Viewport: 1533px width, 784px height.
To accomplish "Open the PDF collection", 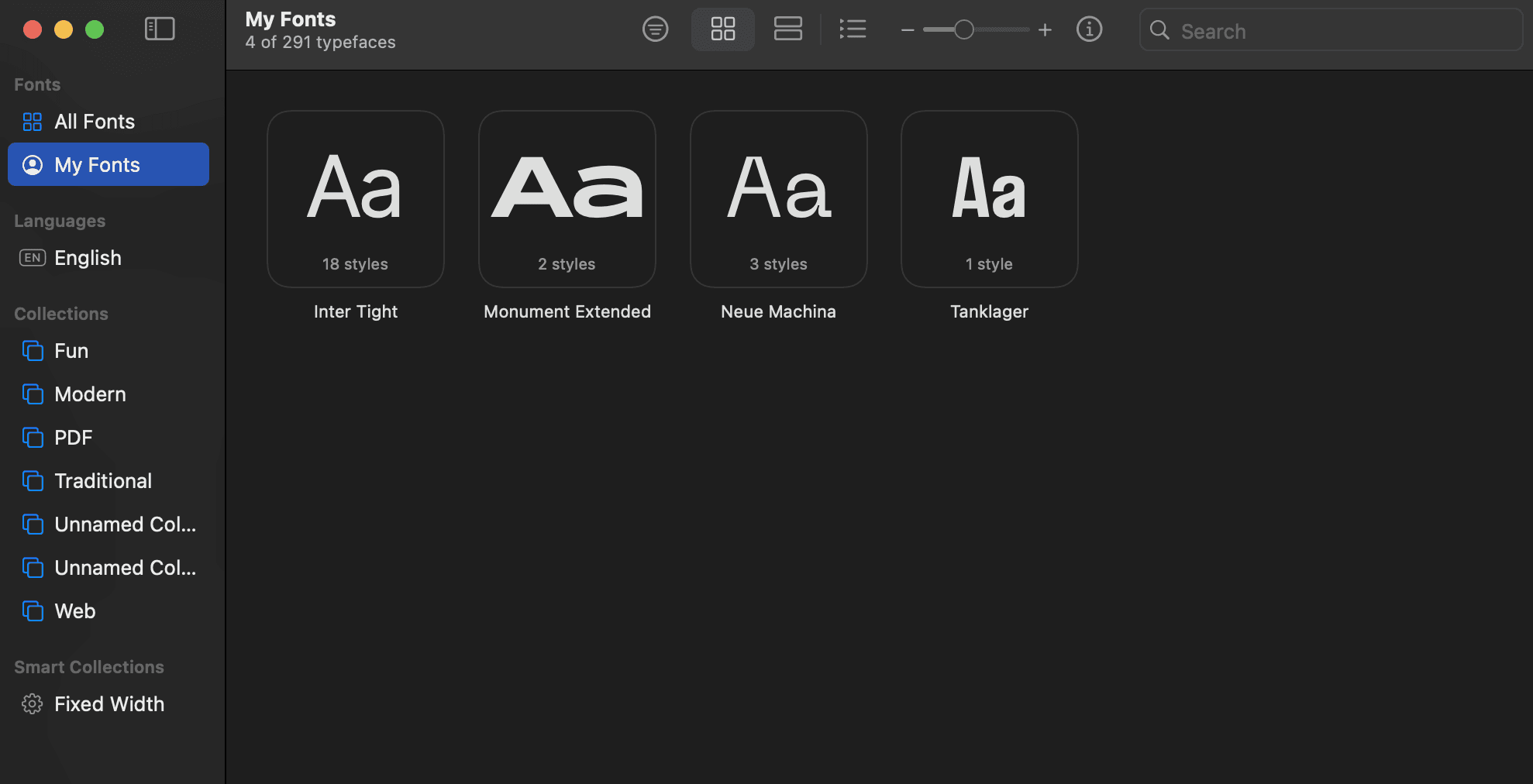I will point(109,438).
